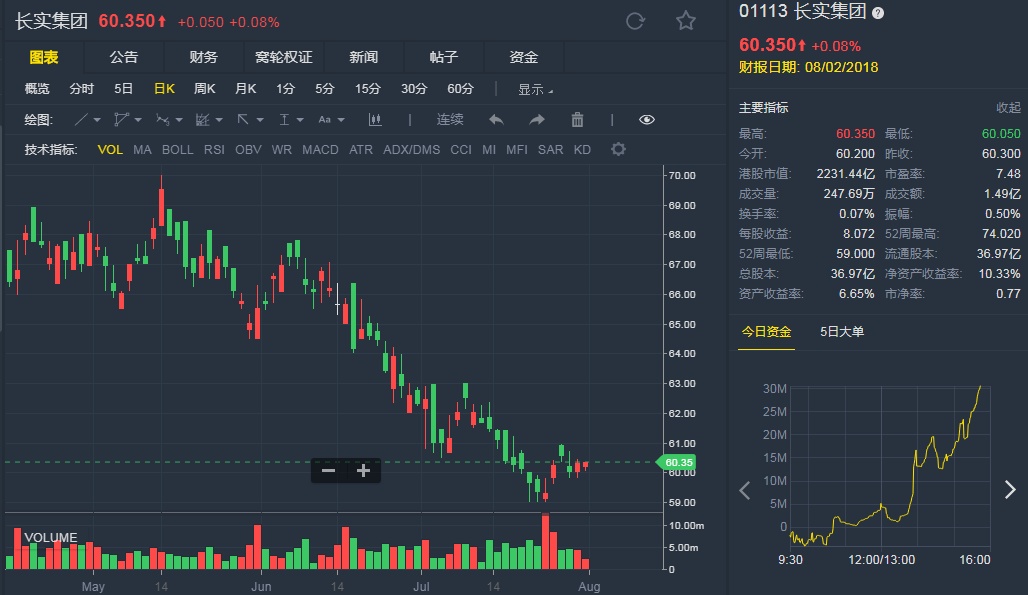
Task: Enable the MACD technical indicator
Action: tap(320, 150)
